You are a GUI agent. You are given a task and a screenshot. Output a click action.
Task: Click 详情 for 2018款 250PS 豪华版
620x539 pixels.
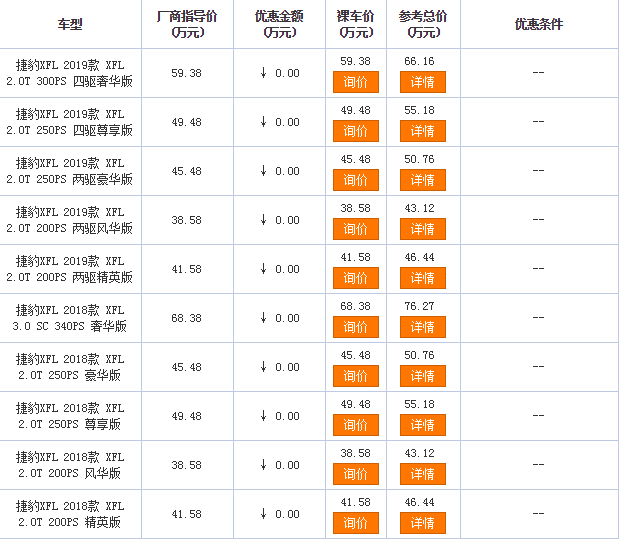[423, 376]
